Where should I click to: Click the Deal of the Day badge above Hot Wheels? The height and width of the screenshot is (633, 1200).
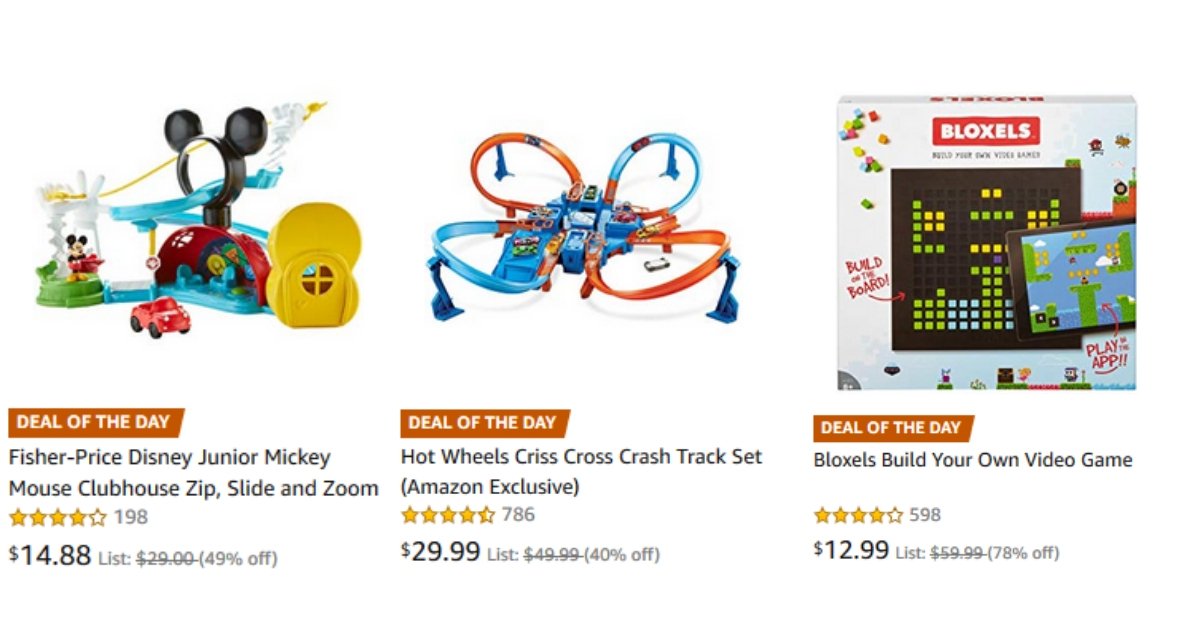[485, 422]
